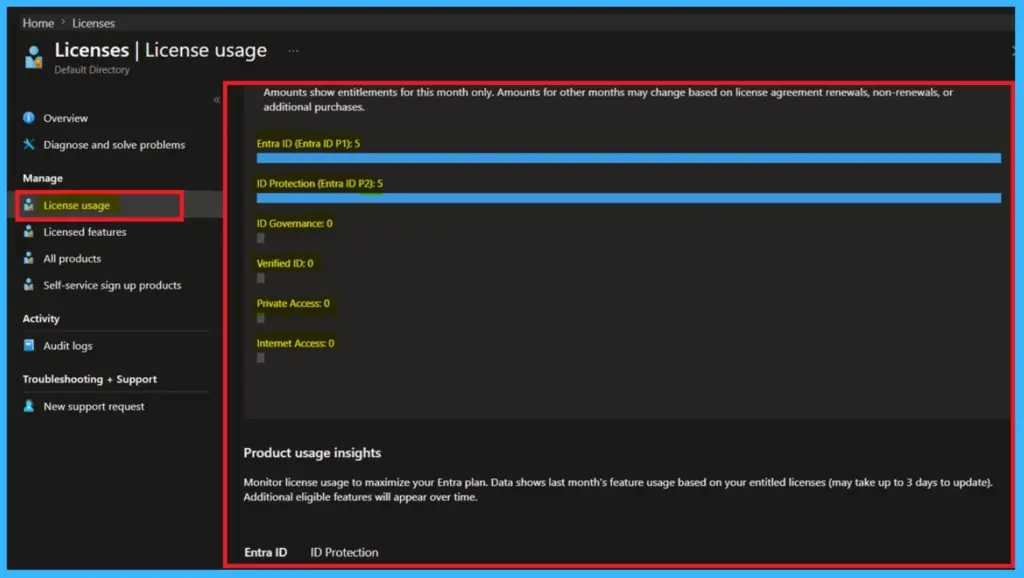Collapse the sidebar with double-chevron
Image resolution: width=1024 pixels, height=578 pixels.
coord(217,100)
